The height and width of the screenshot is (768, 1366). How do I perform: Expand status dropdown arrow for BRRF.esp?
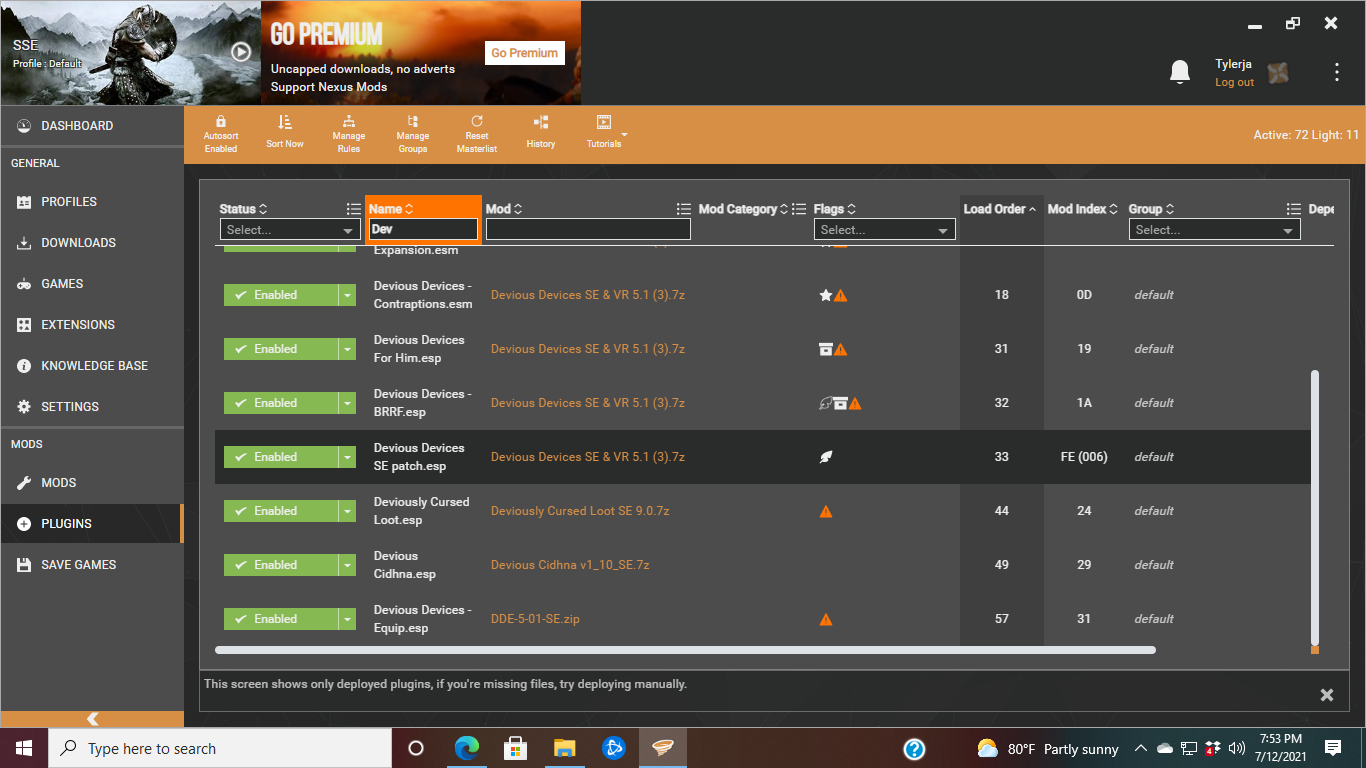point(347,403)
